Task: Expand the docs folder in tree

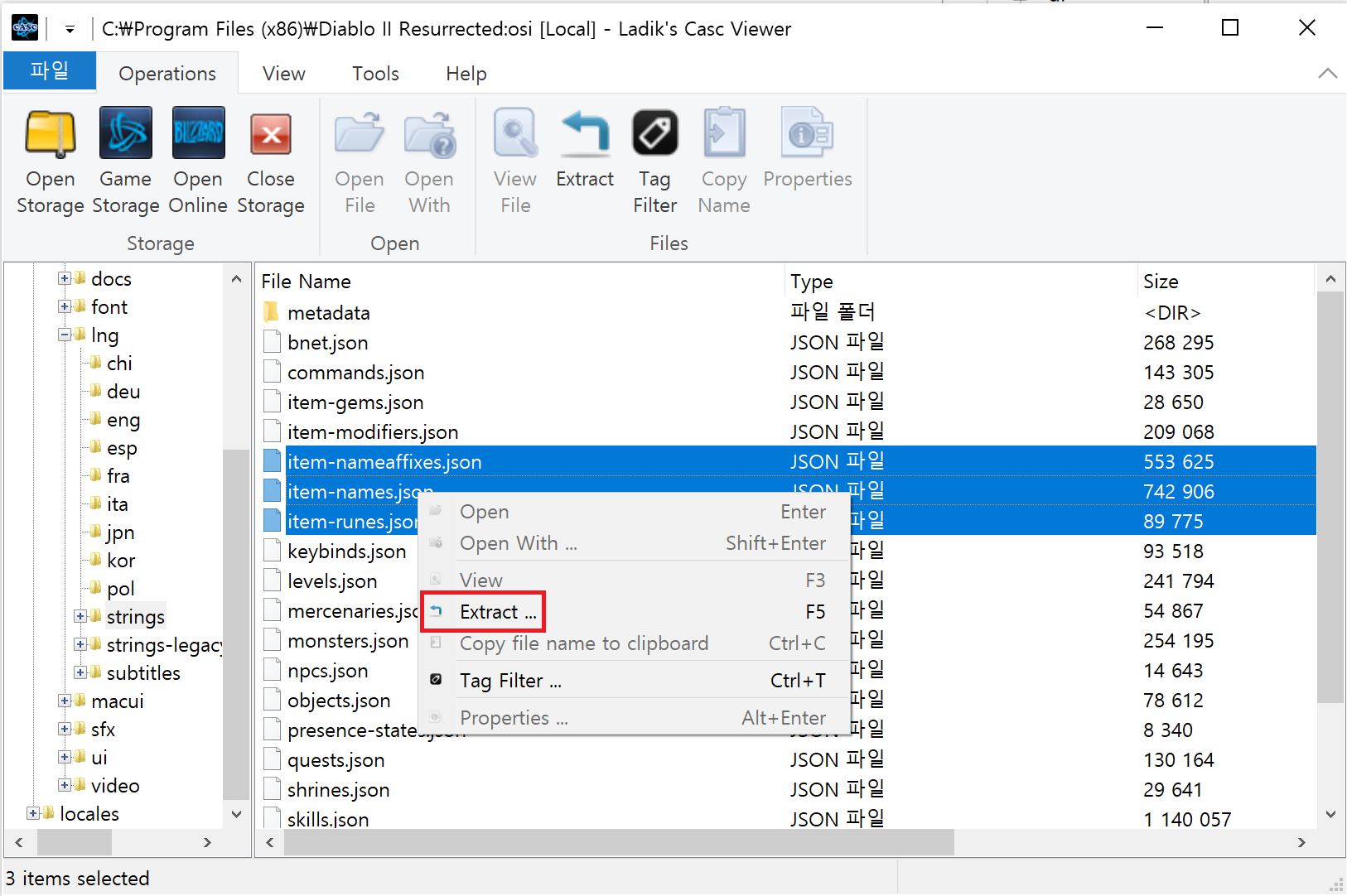Action: tap(64, 278)
